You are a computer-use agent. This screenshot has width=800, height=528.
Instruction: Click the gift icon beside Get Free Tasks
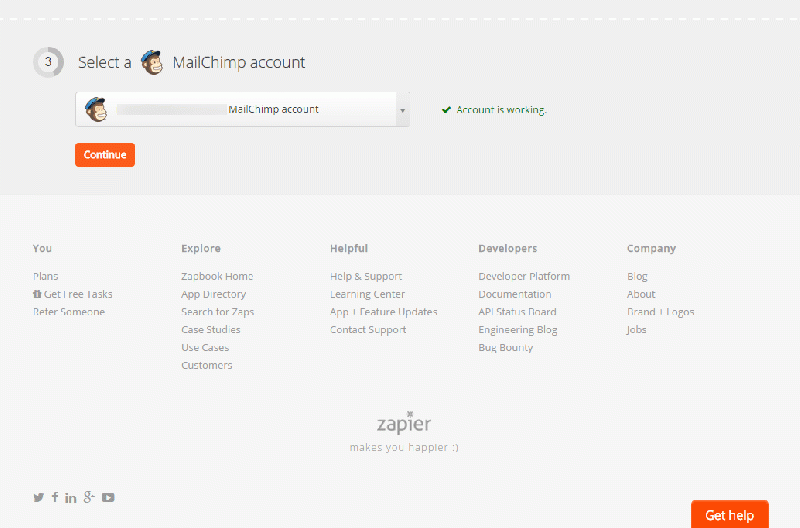(x=37, y=294)
